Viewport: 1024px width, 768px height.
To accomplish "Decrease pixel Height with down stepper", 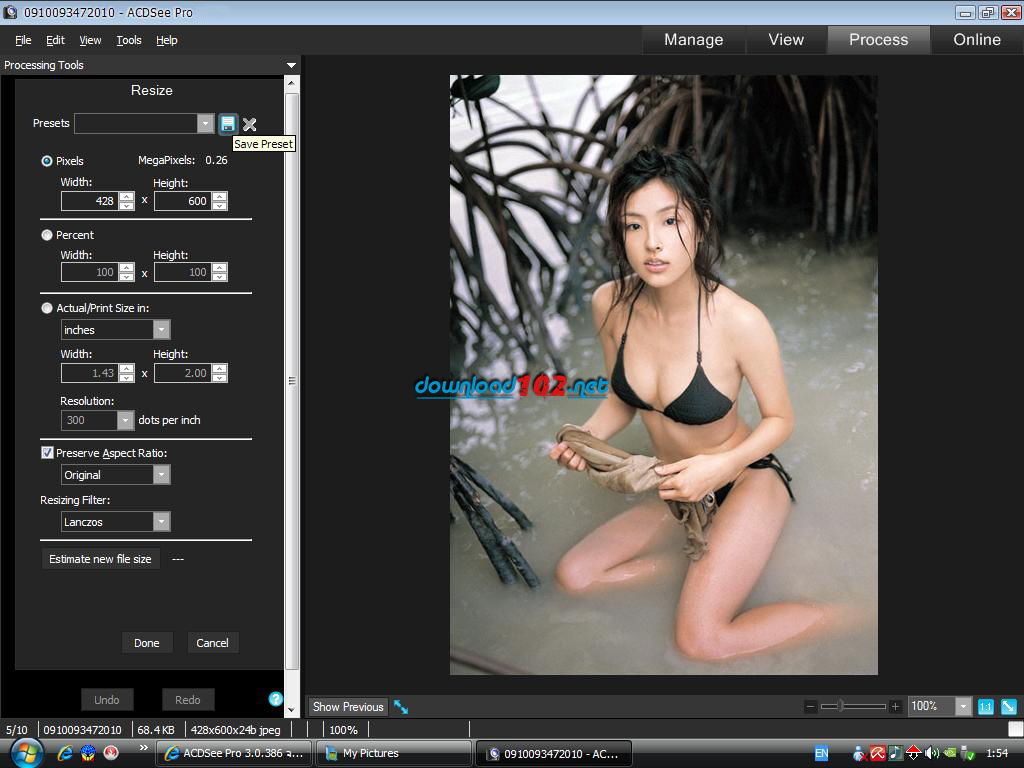I will point(220,206).
